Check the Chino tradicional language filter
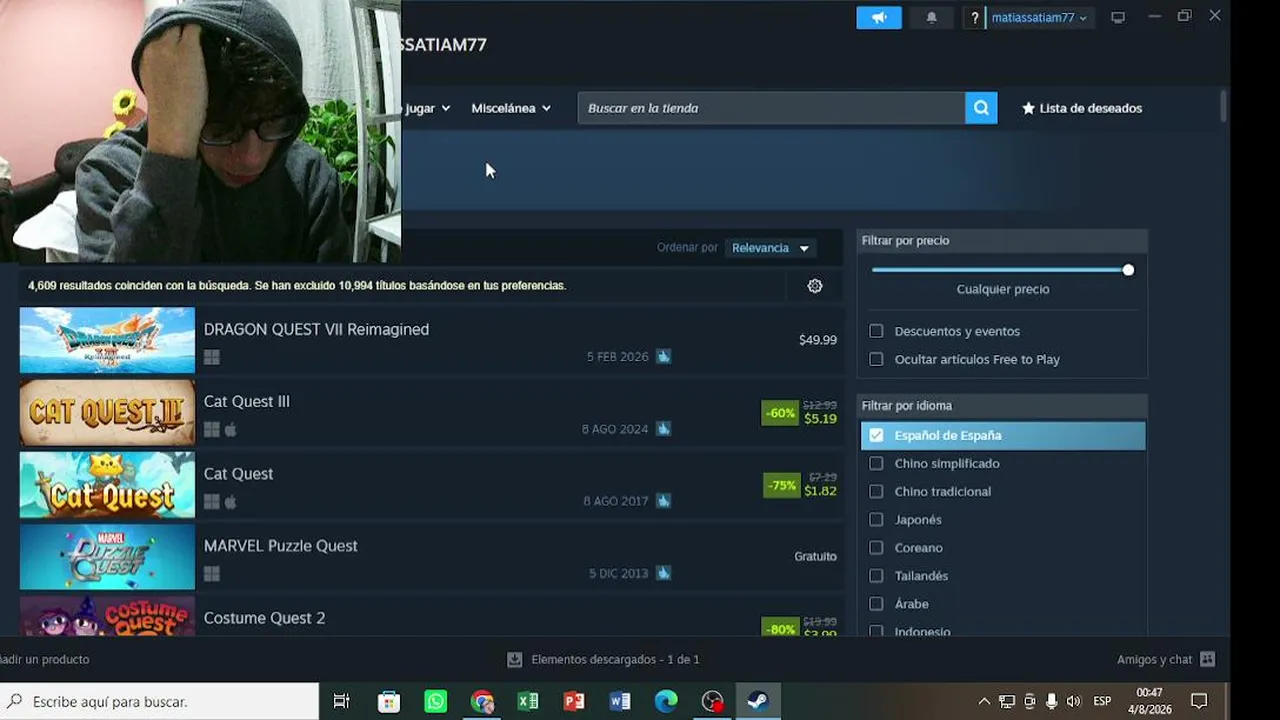Viewport: 1280px width, 720px height. (x=876, y=491)
